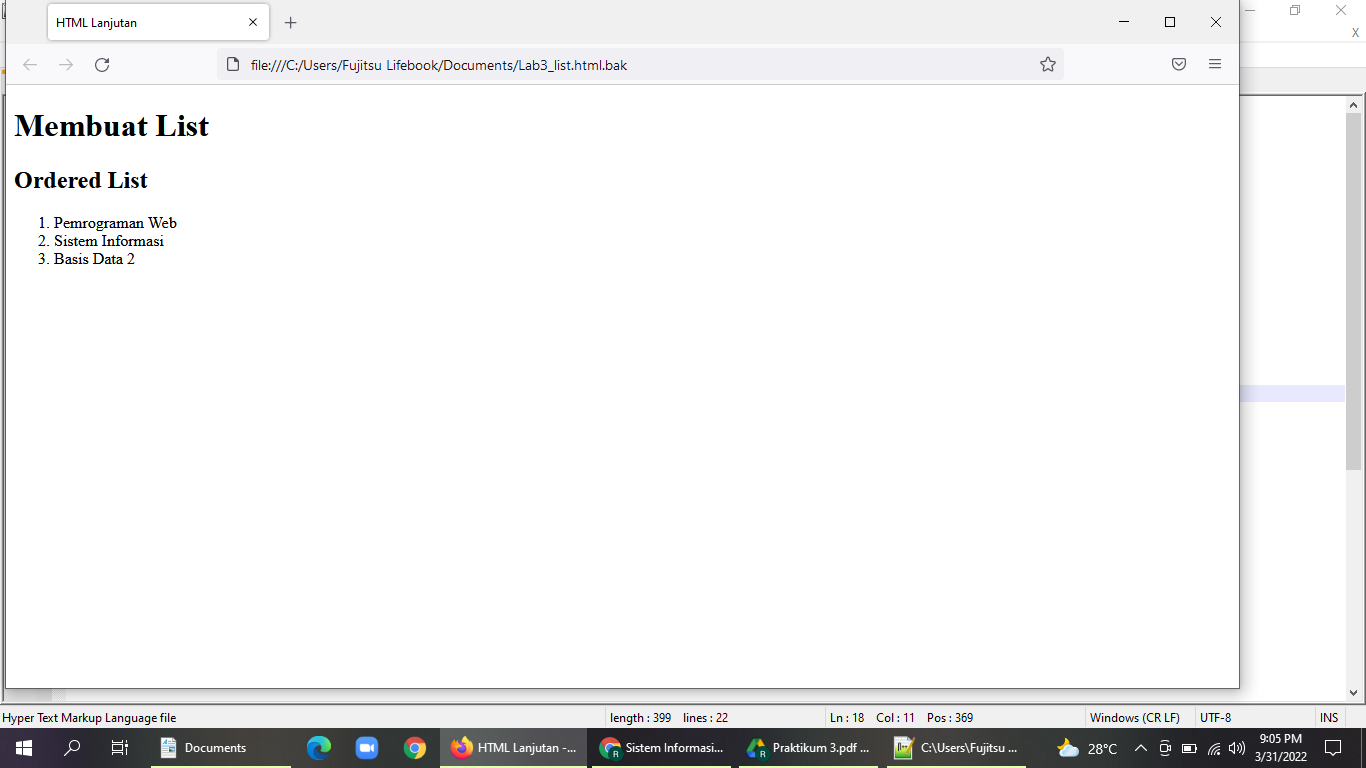The width and height of the screenshot is (1366, 768).
Task: Open the volume control icon
Action: click(x=1237, y=748)
